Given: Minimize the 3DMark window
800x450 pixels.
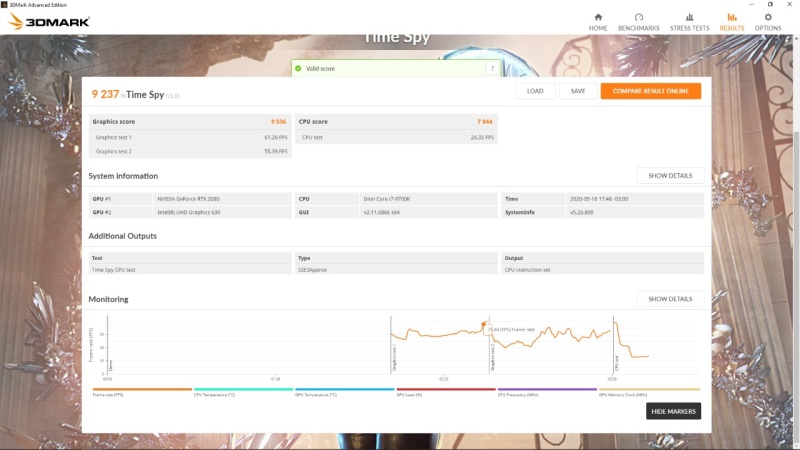Looking at the screenshot, I should [x=751, y=5].
